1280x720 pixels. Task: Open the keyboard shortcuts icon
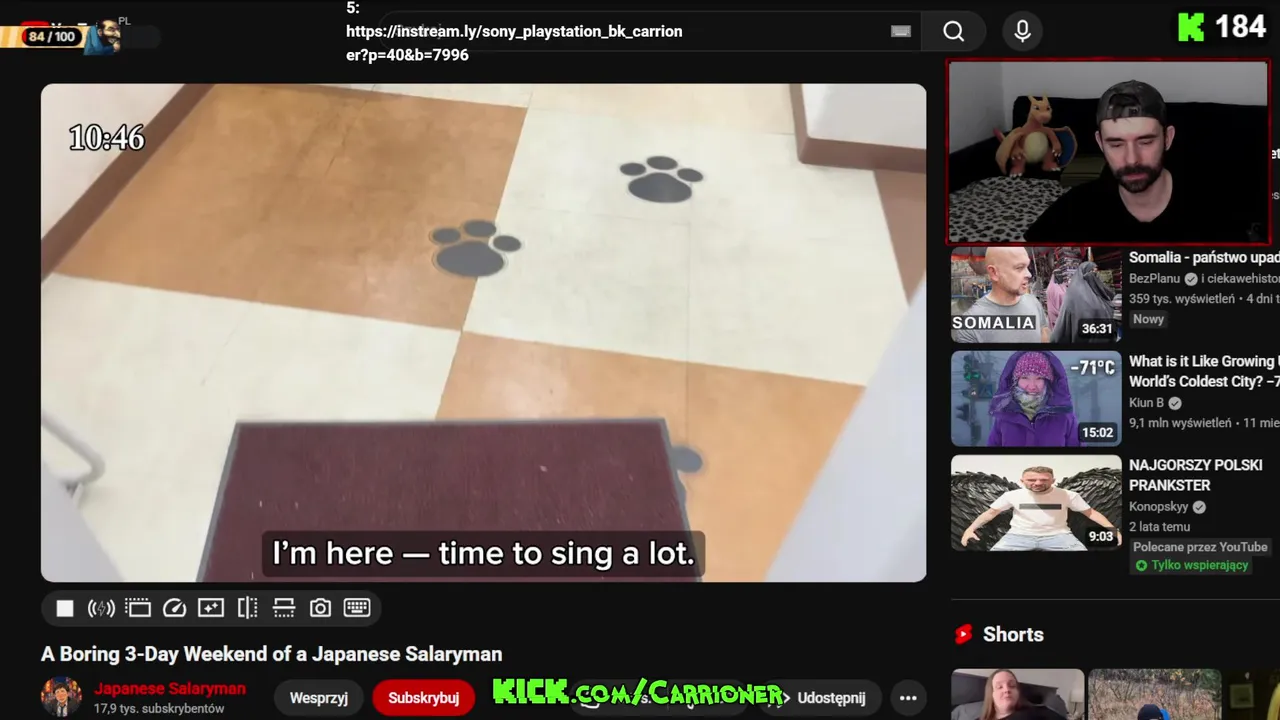[357, 608]
